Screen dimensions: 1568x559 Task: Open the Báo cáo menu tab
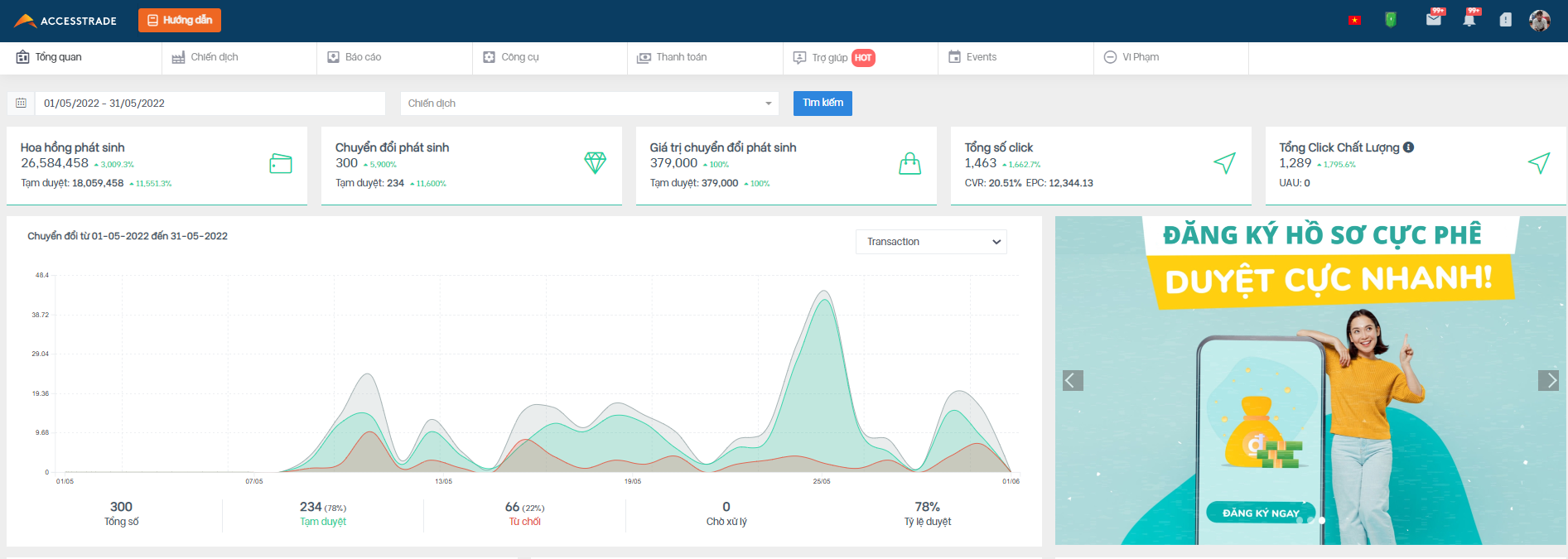tap(355, 57)
